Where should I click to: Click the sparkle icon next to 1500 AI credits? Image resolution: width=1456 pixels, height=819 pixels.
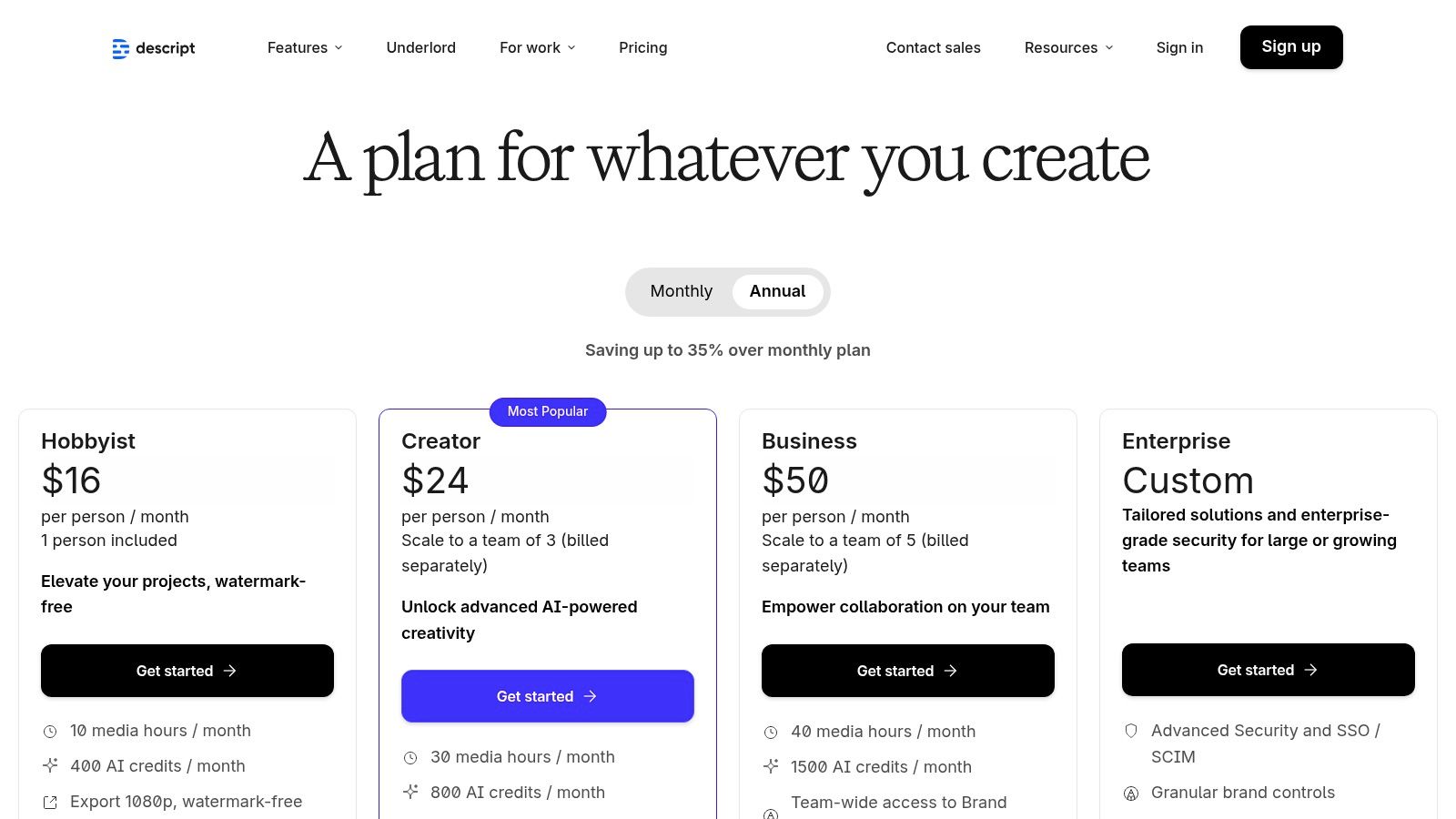click(x=771, y=767)
